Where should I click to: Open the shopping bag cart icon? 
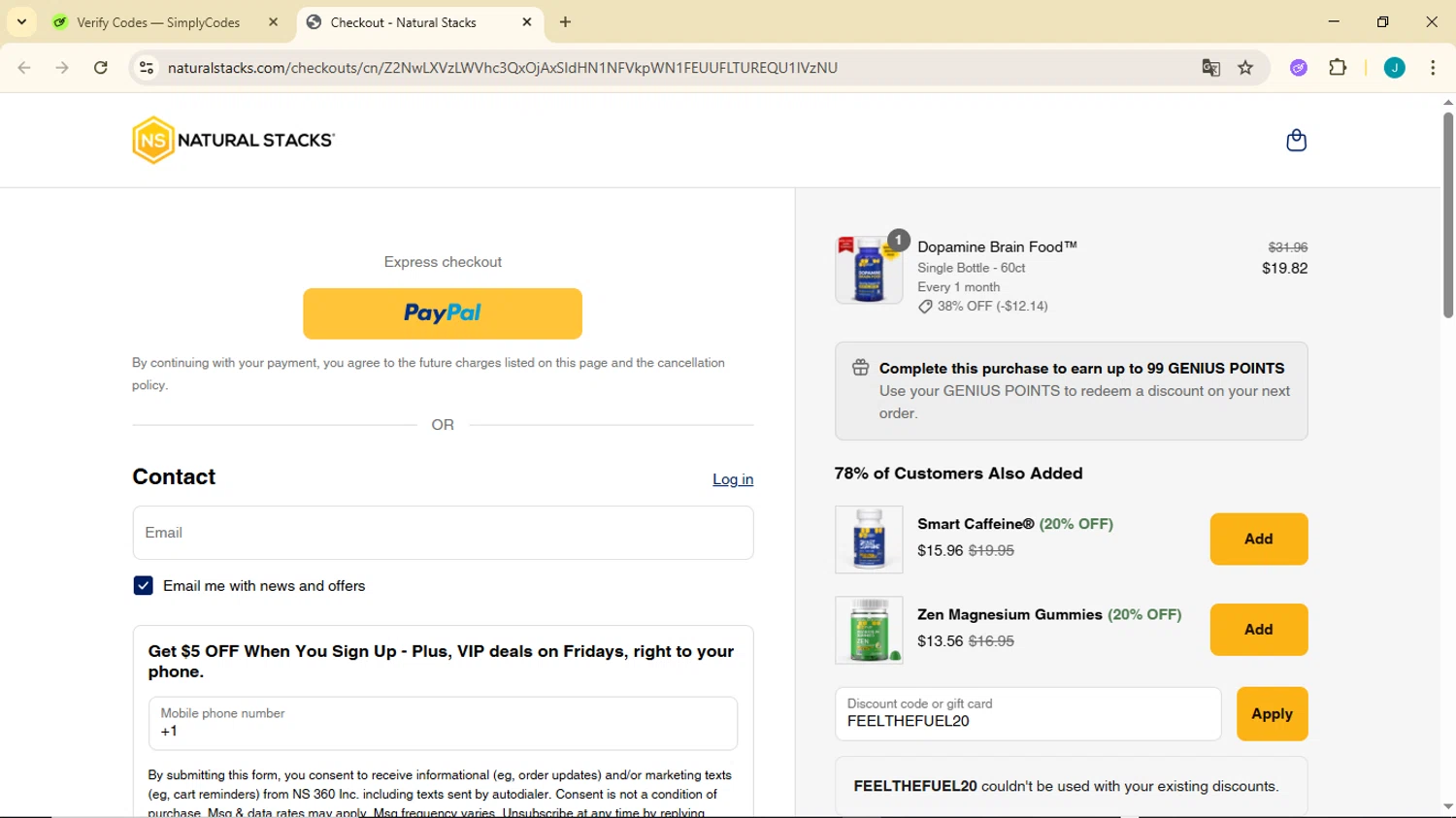click(x=1296, y=141)
